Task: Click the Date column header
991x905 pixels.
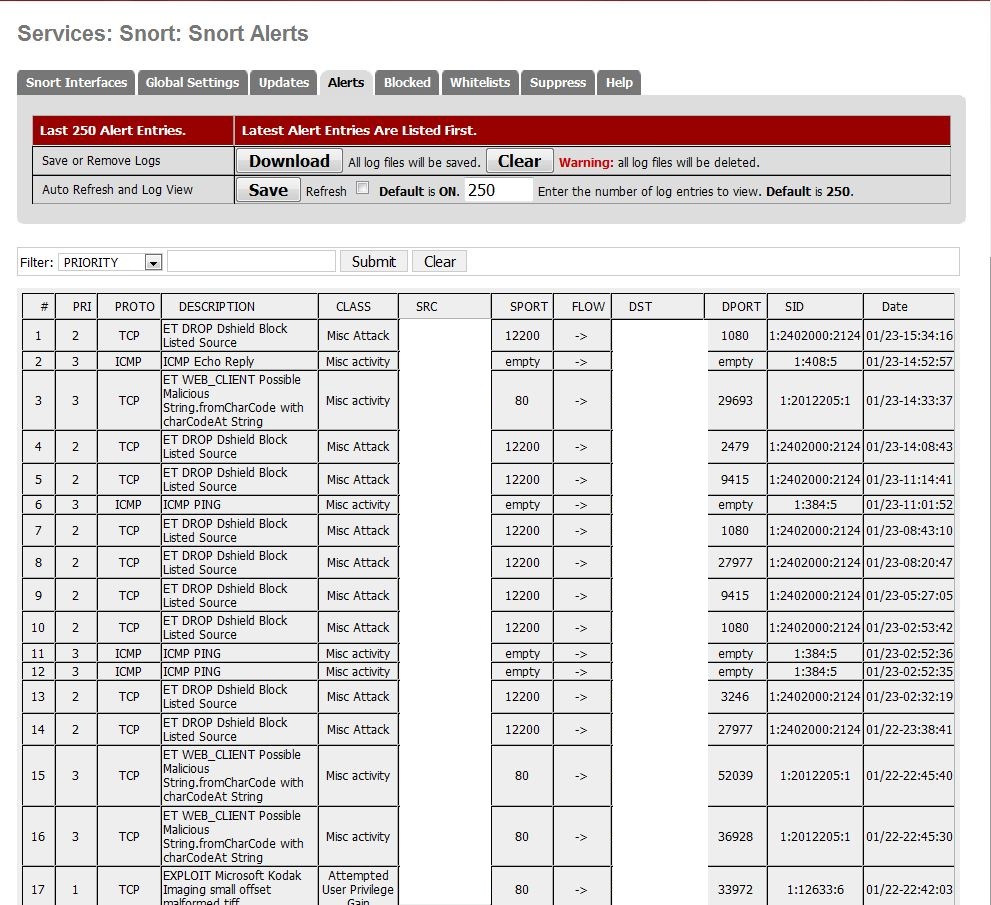Action: coord(894,307)
